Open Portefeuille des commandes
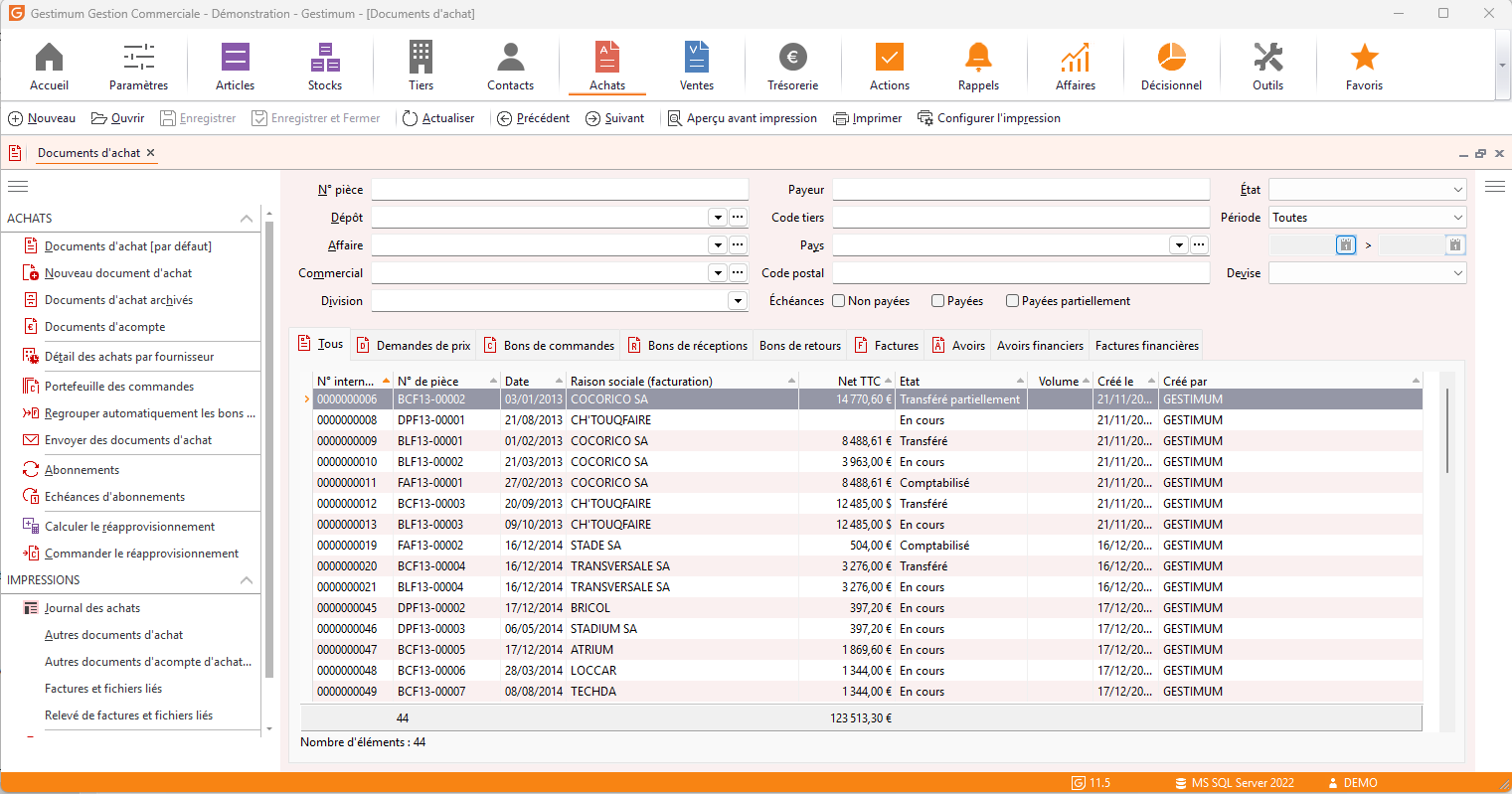 click(x=119, y=387)
